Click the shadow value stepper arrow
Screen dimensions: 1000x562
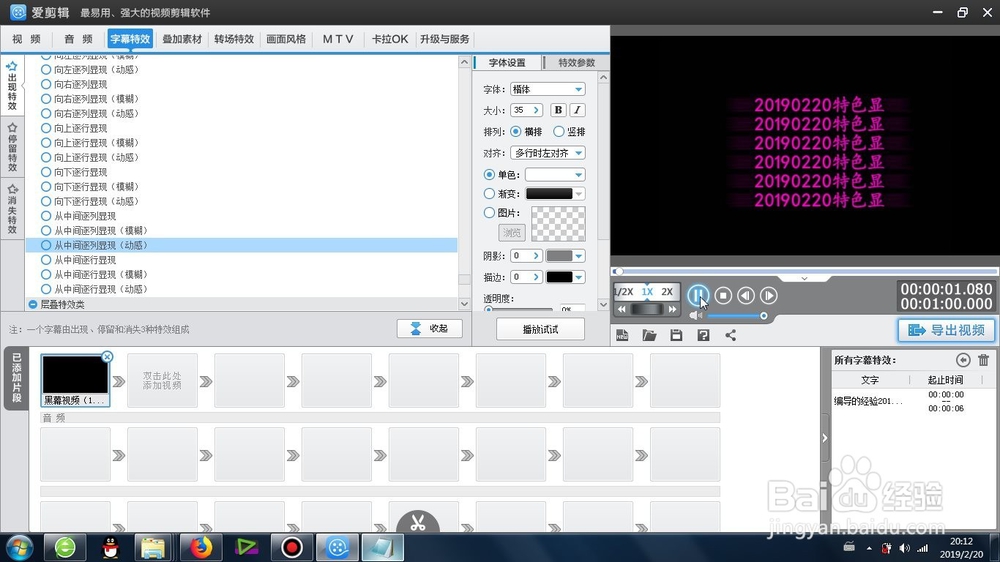click(x=536, y=256)
